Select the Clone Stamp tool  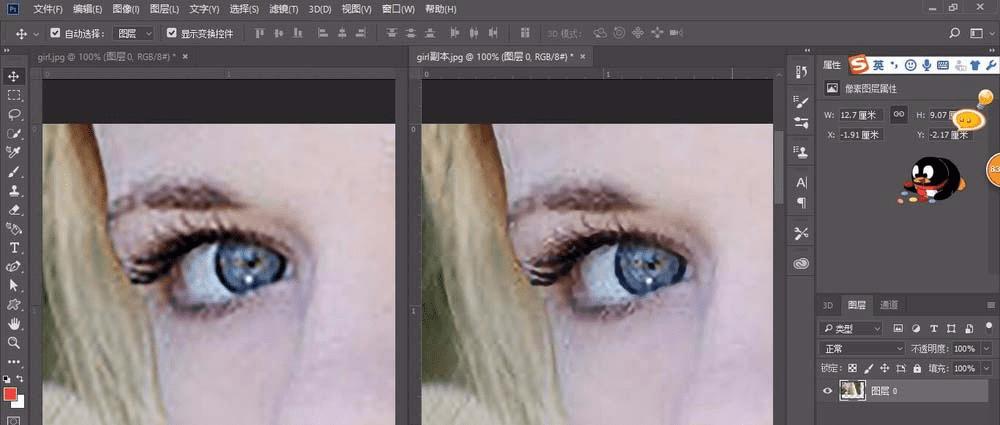(x=13, y=190)
